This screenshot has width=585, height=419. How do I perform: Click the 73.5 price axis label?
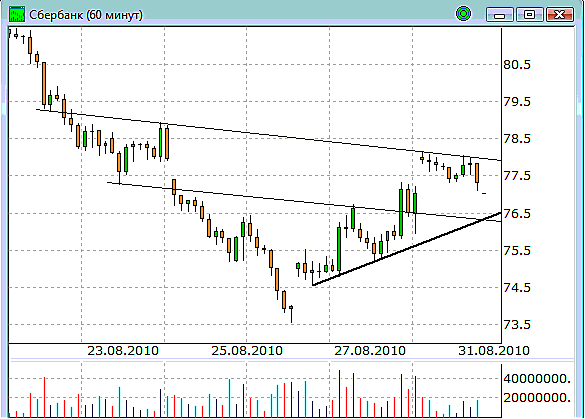click(x=517, y=325)
